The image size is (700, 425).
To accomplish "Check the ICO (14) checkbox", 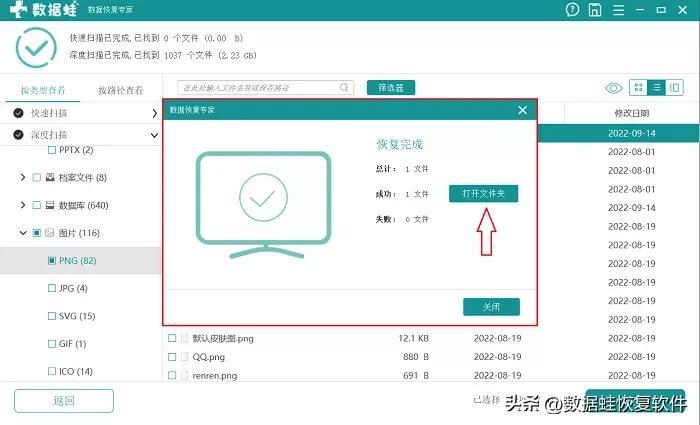I will (52, 371).
